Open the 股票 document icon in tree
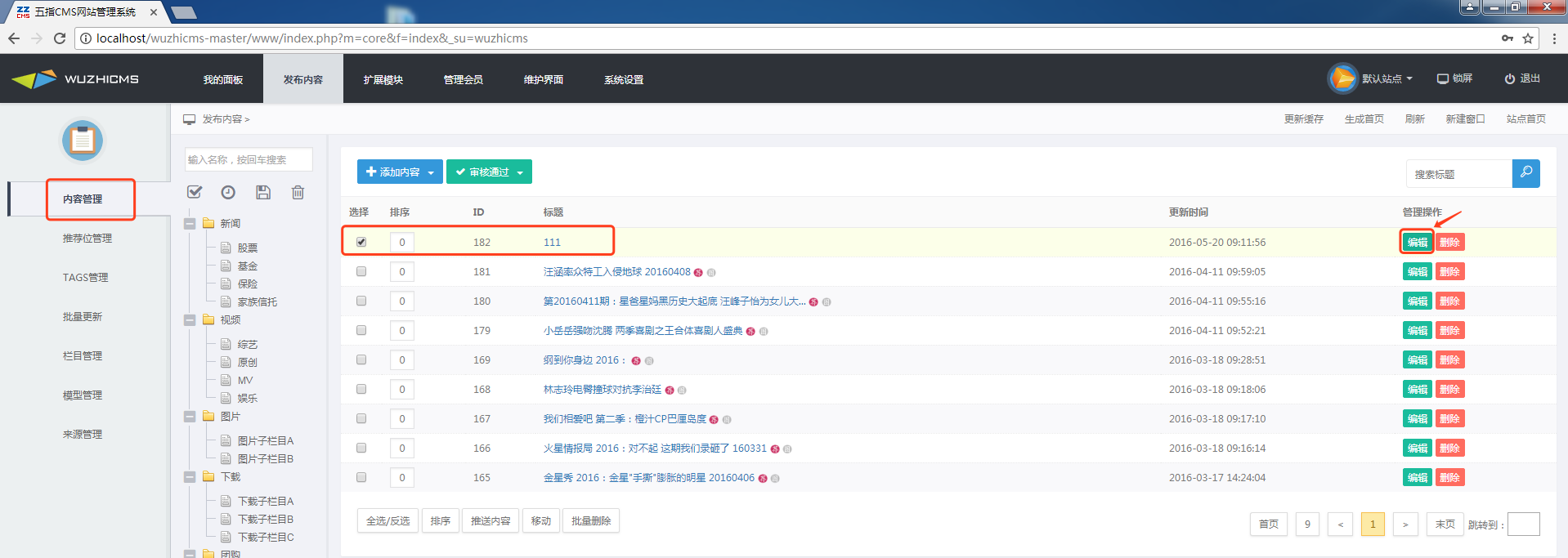Viewport: 1568px width, 558px height. tap(226, 247)
